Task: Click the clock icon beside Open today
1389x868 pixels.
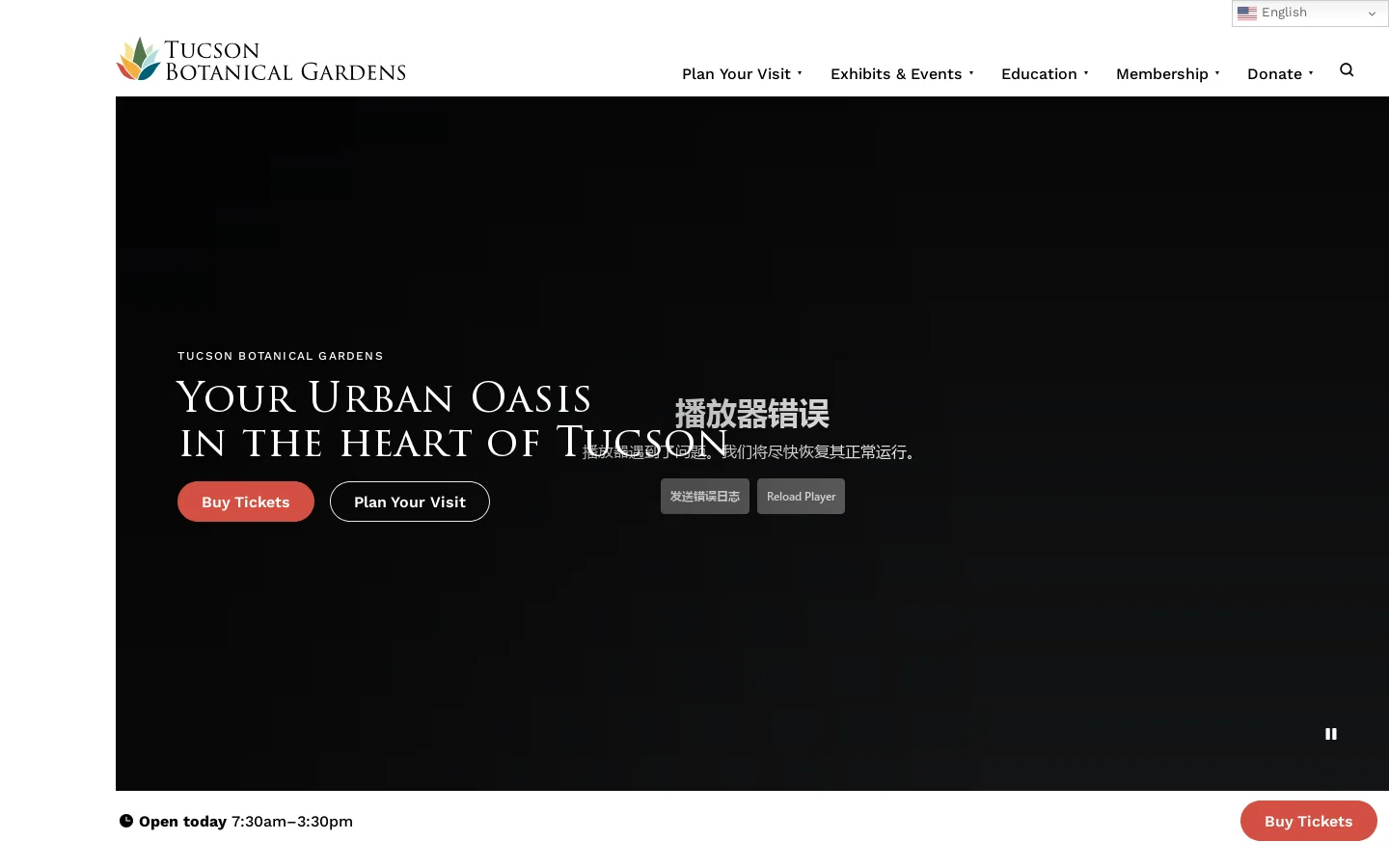Action: pos(126,821)
